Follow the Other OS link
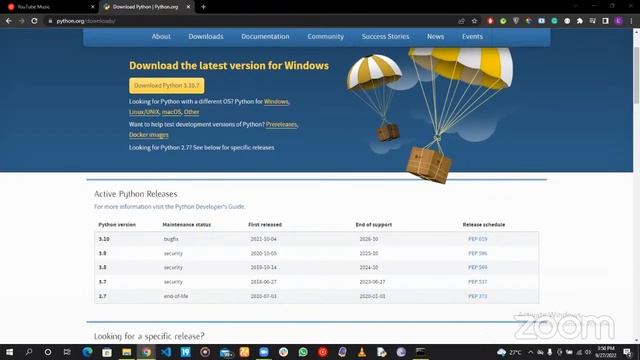 click(x=191, y=112)
